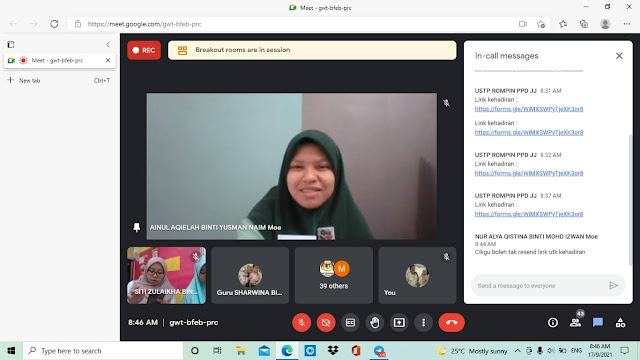The image size is (640, 360).
Task: Leave the call with red hang-up button
Action: (x=451, y=322)
